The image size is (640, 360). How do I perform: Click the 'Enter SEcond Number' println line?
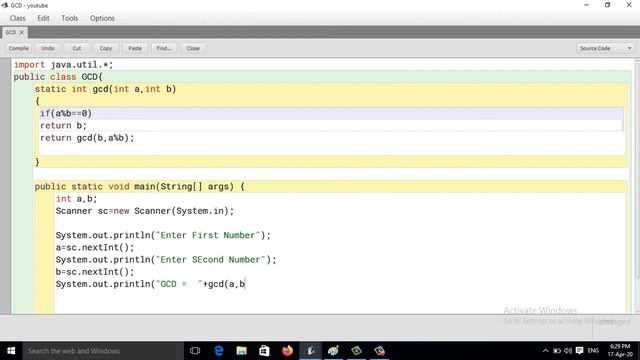point(166,260)
